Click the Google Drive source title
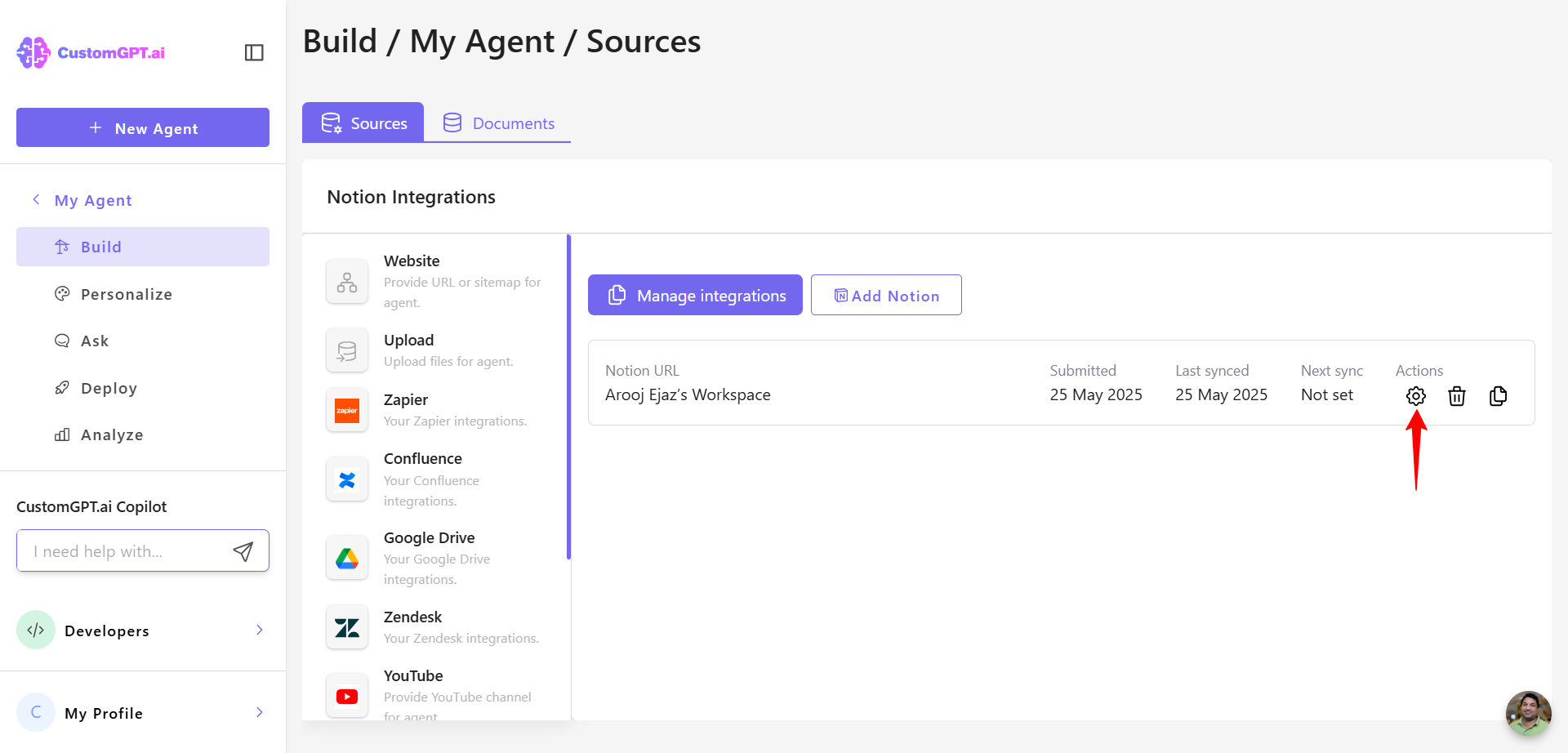Image resolution: width=1568 pixels, height=753 pixels. 430,537
